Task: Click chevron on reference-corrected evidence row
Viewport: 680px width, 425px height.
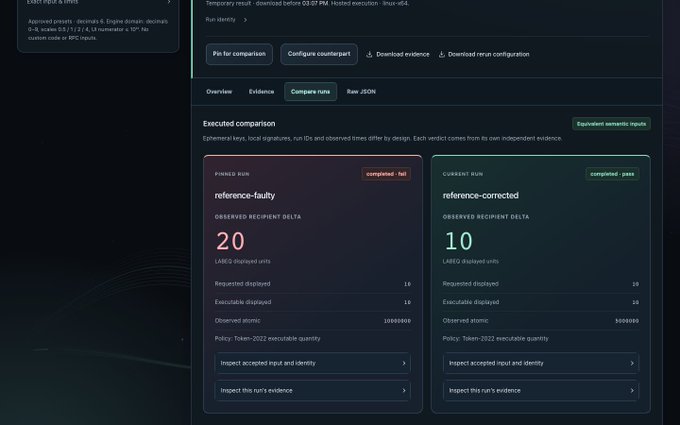Action: [632, 390]
